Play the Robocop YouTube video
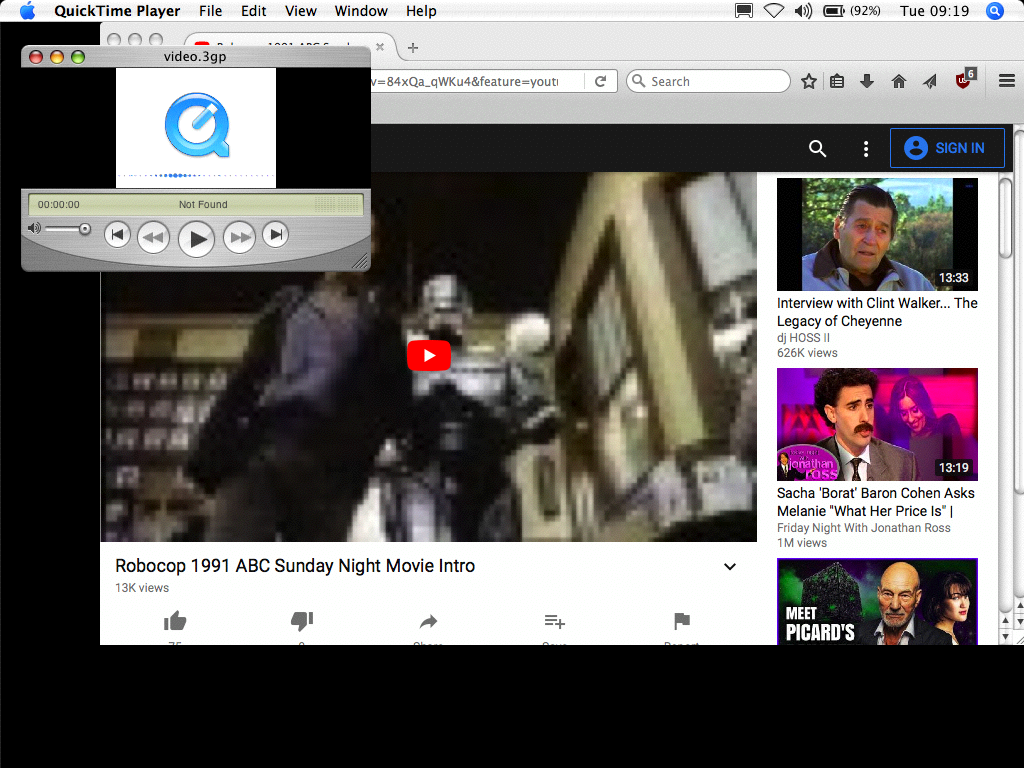 428,355
